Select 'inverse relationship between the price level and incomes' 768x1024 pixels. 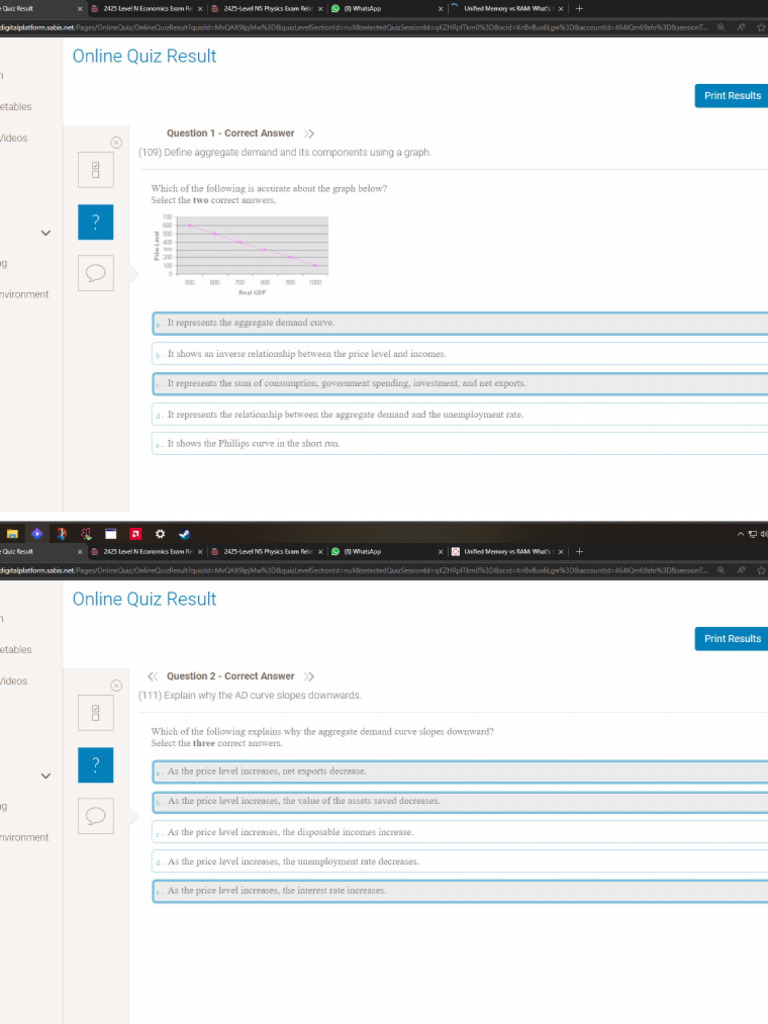point(460,353)
